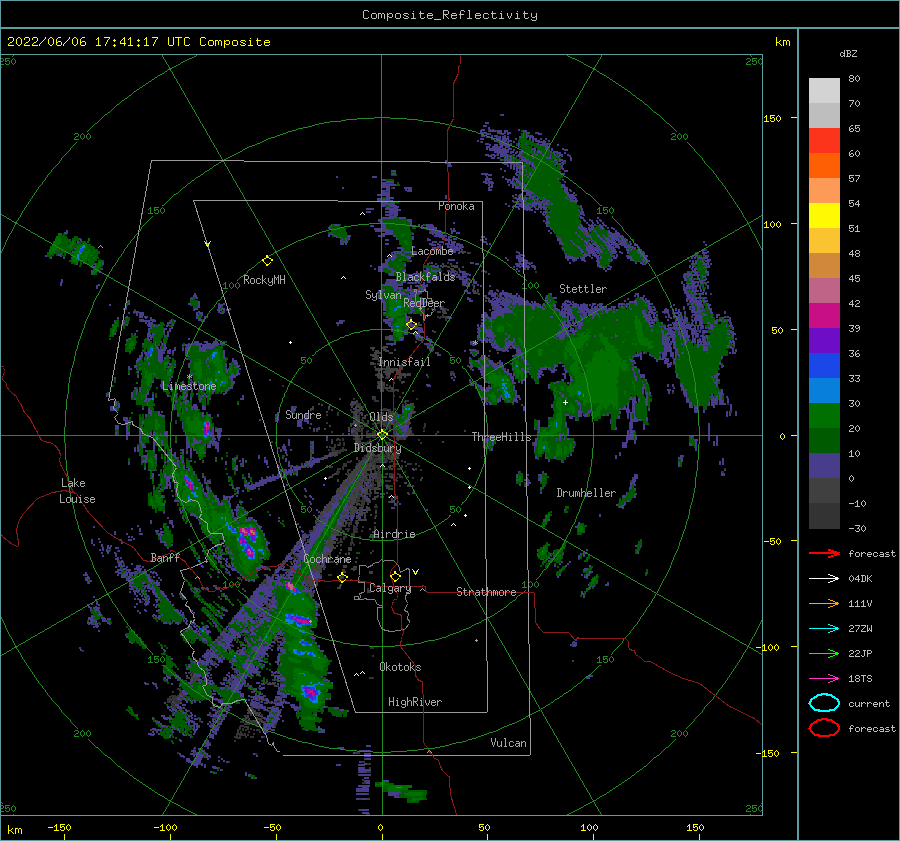Click the dBZ legend heading
The width and height of the screenshot is (900, 841).
tap(848, 53)
